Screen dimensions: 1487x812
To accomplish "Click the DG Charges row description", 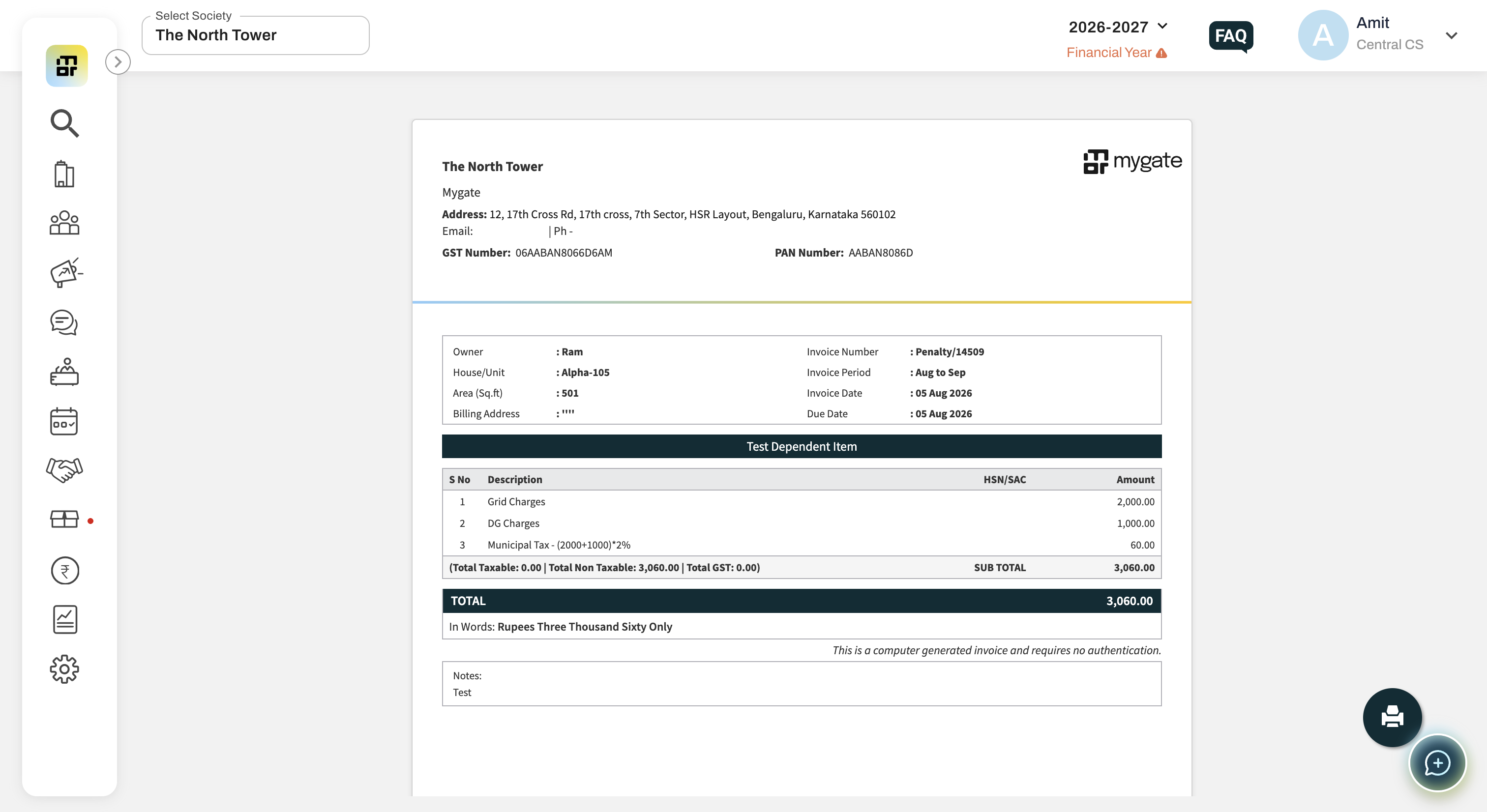I will (x=513, y=523).
